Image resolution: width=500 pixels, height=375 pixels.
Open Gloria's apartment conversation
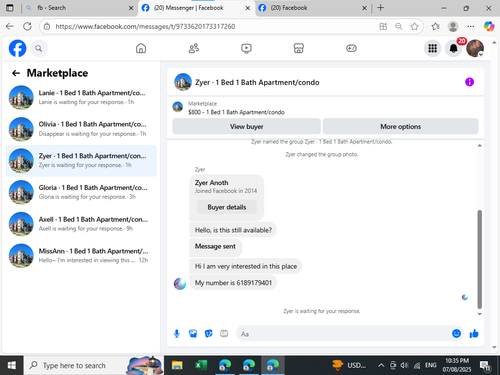[81, 192]
